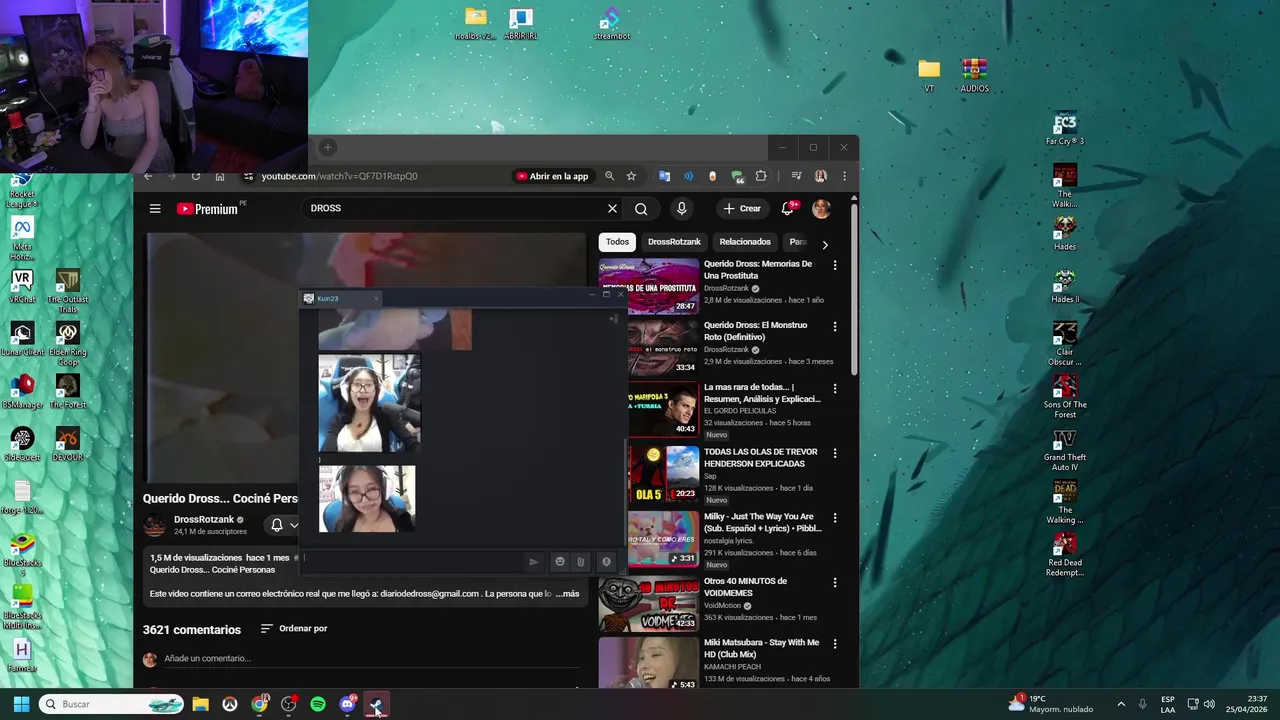Click emoji icon in Kun23 chat window
Screen dimensions: 1280x720
(x=560, y=562)
